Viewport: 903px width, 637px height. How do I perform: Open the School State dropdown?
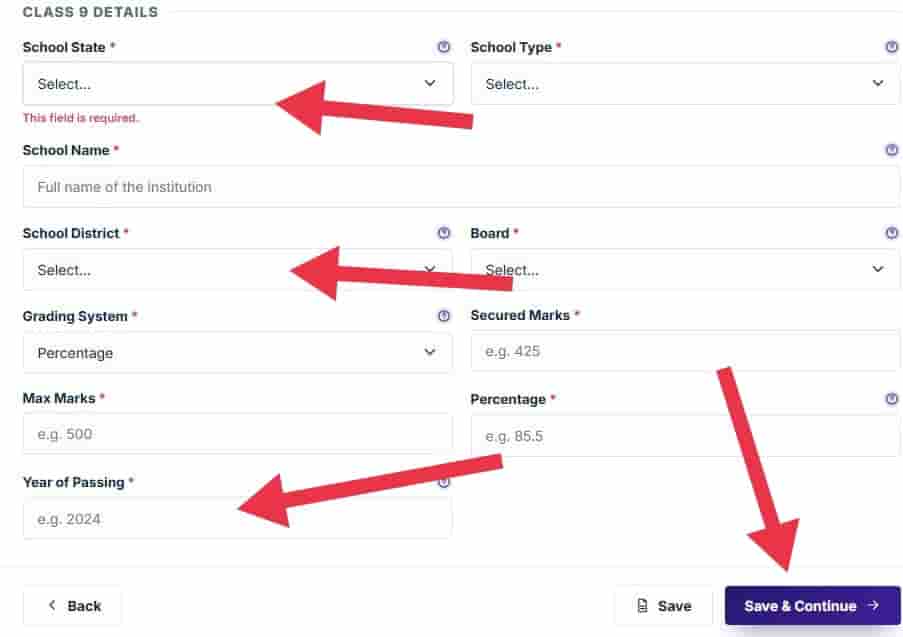point(238,84)
